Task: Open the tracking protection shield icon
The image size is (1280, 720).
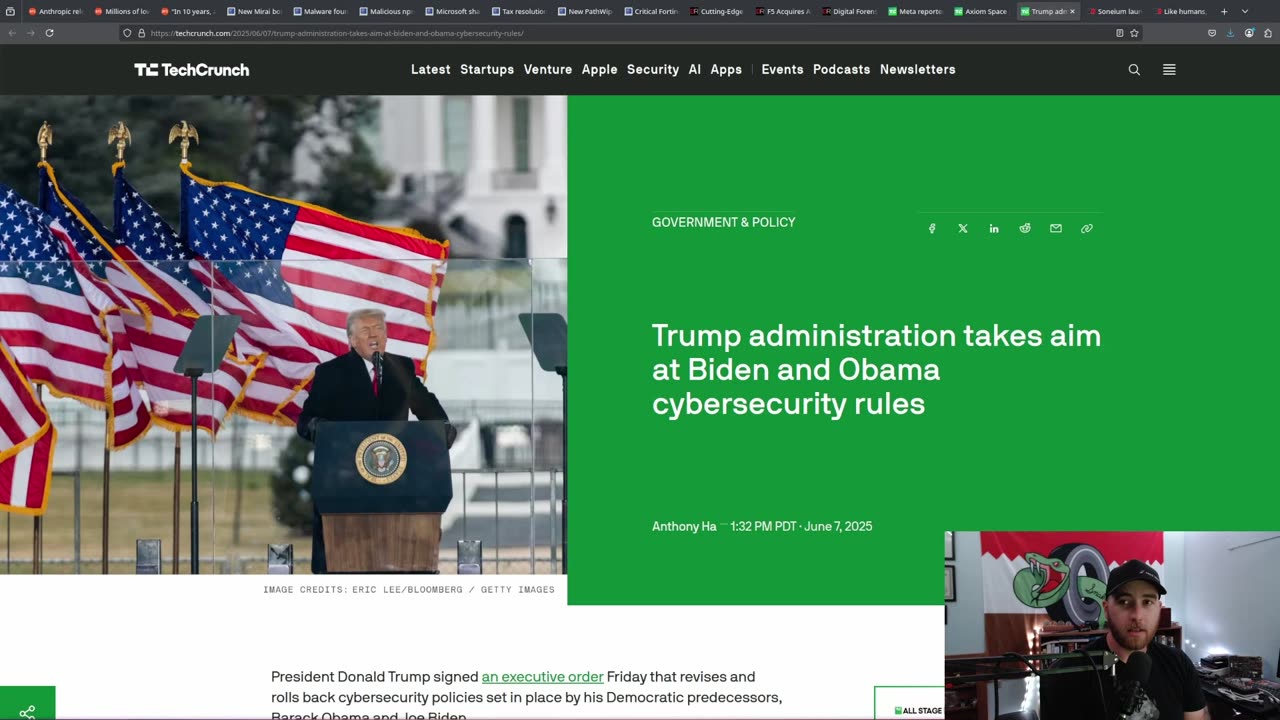Action: [127, 33]
